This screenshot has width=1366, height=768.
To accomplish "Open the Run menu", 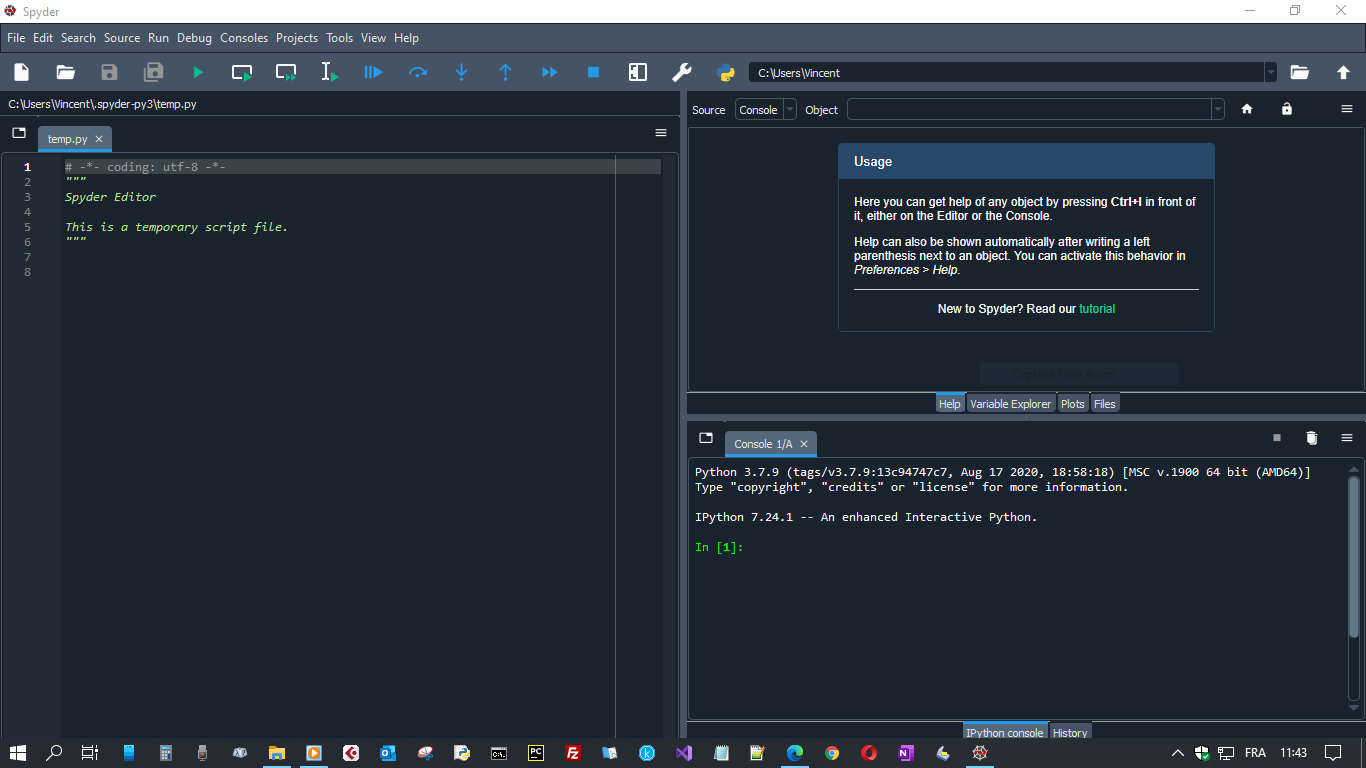I will [x=158, y=38].
